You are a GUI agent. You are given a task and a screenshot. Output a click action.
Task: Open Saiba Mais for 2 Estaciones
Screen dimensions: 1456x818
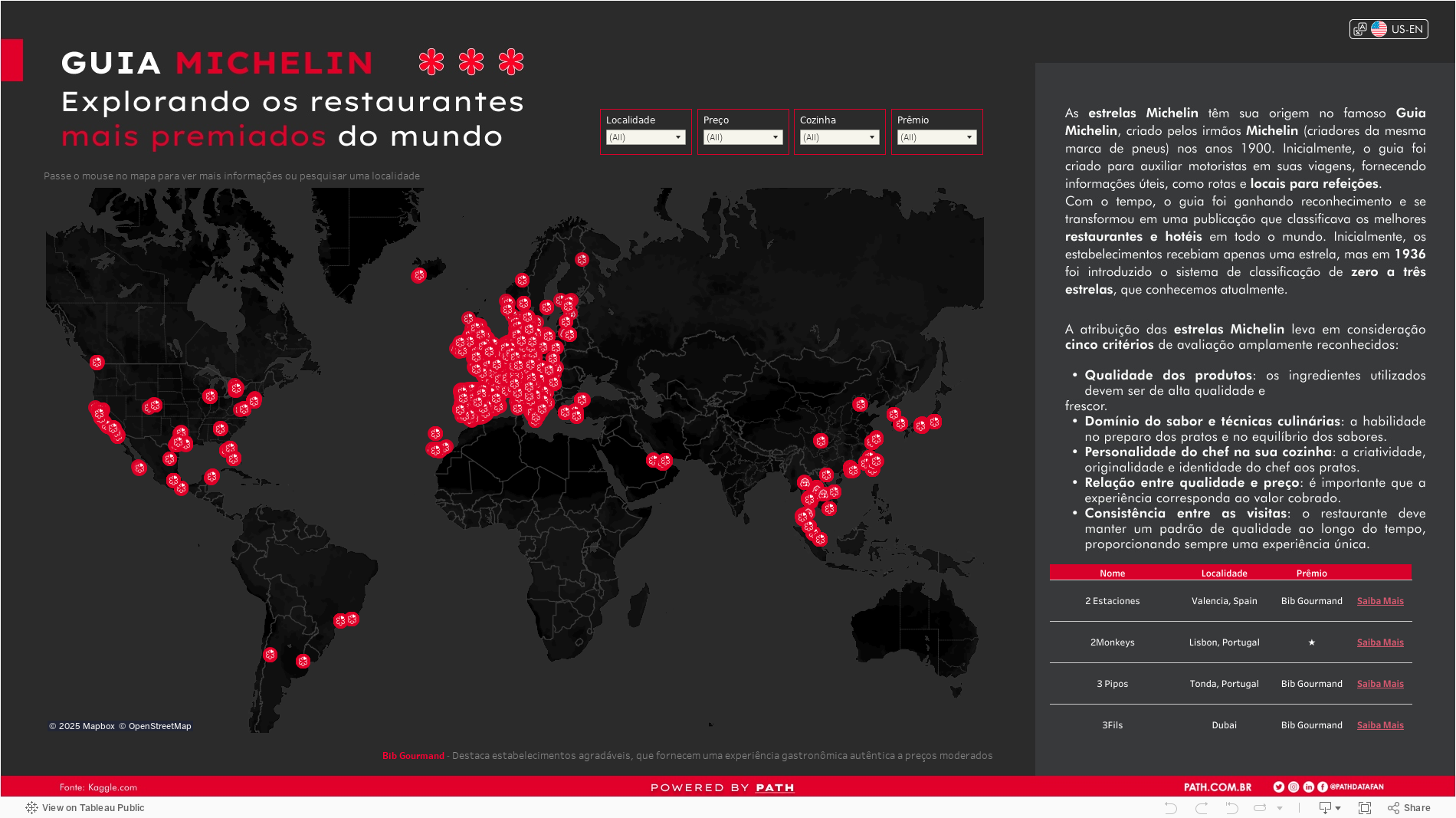pos(1380,601)
